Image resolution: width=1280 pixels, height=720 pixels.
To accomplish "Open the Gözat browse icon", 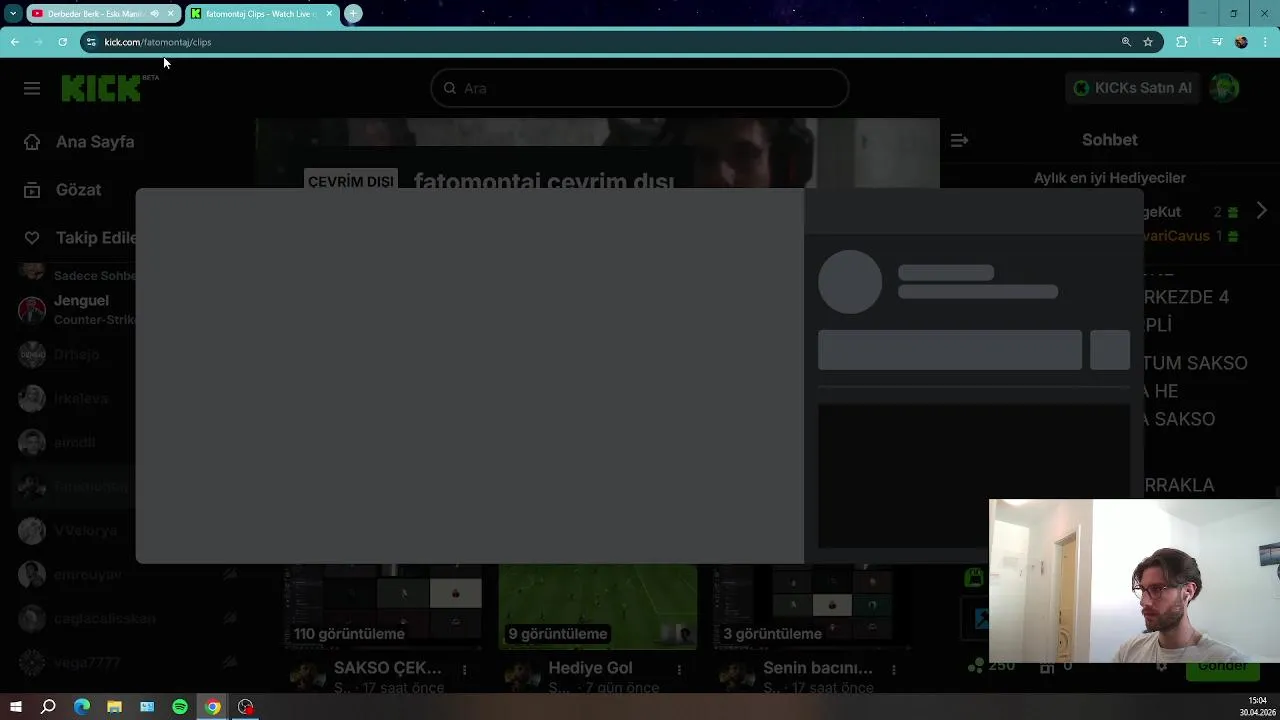I will coord(32,190).
